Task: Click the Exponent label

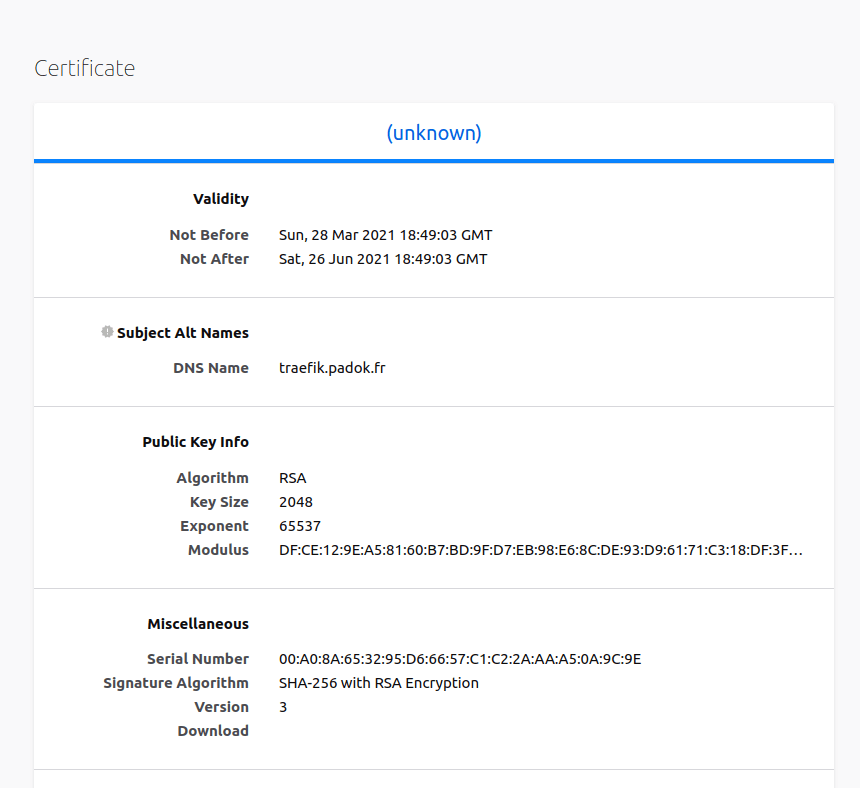Action: (214, 526)
